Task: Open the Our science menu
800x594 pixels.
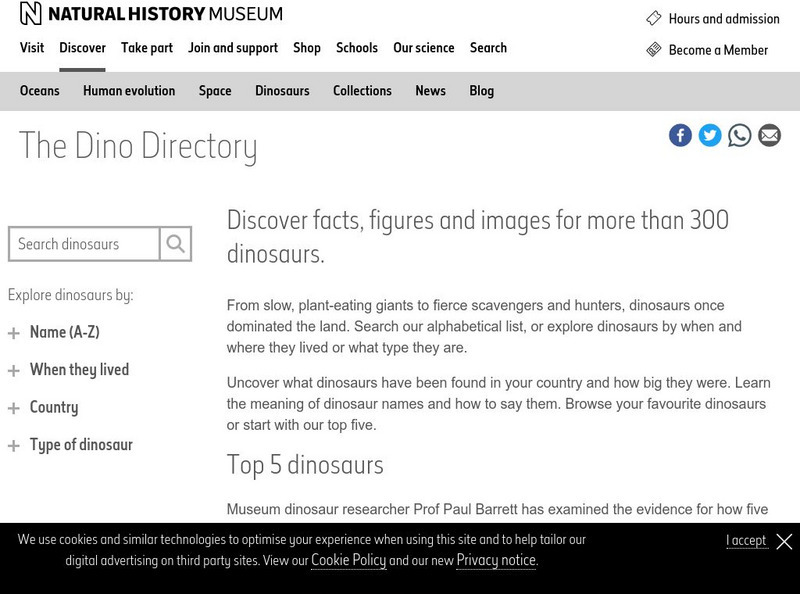Action: tap(423, 48)
